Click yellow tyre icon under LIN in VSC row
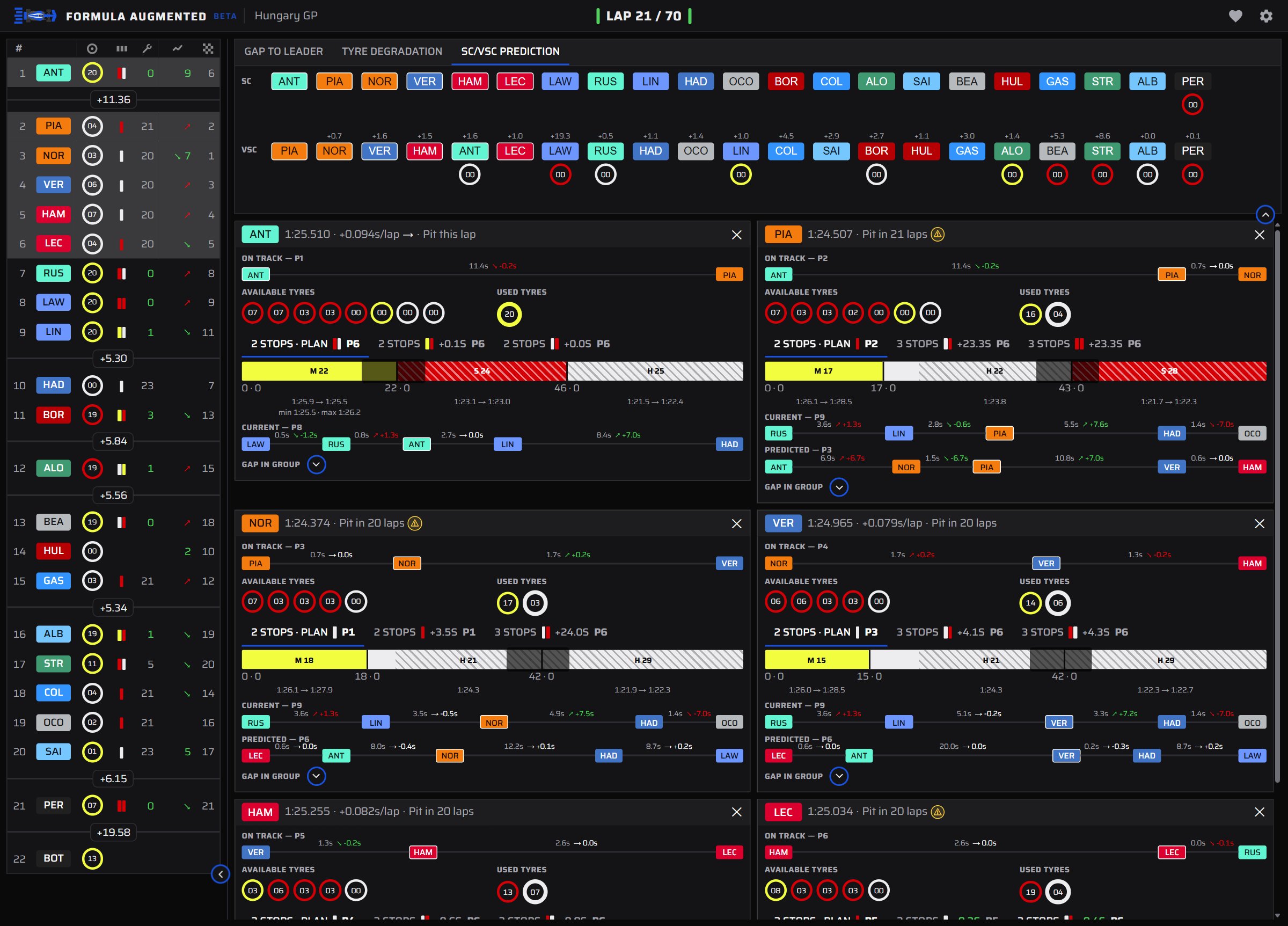 (x=741, y=174)
